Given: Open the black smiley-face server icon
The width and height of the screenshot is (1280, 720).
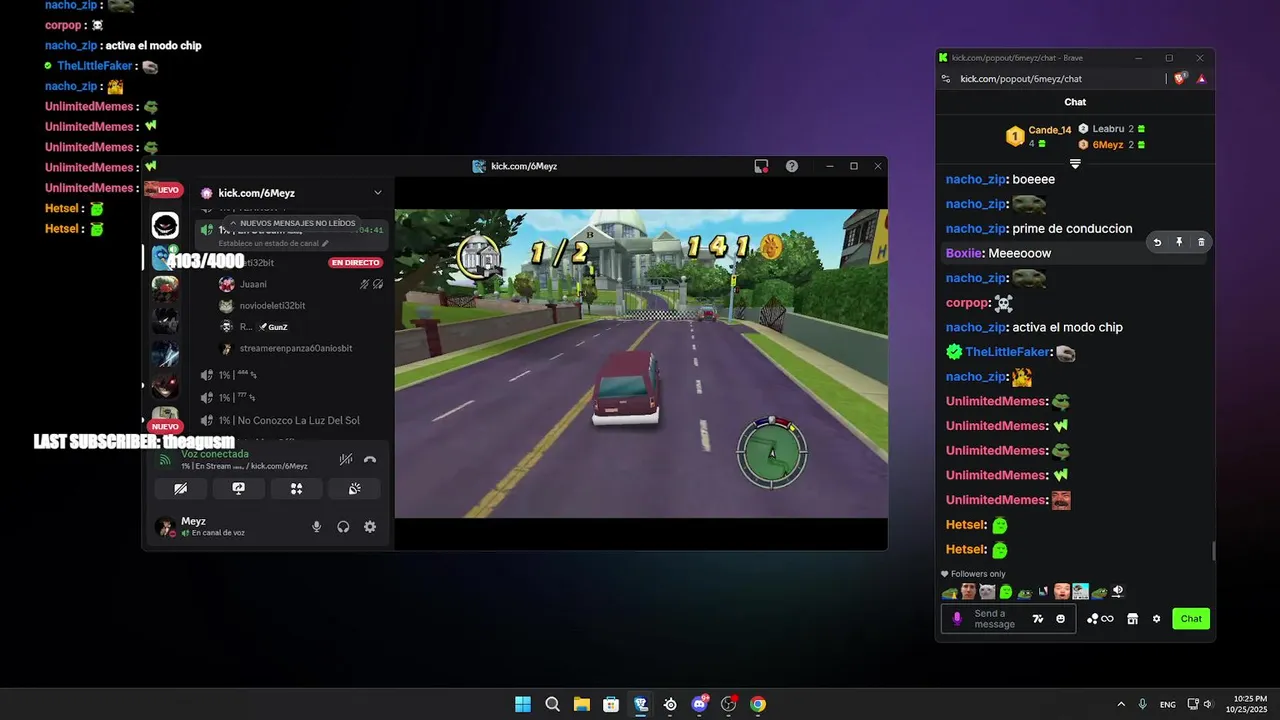Looking at the screenshot, I should tap(165, 225).
